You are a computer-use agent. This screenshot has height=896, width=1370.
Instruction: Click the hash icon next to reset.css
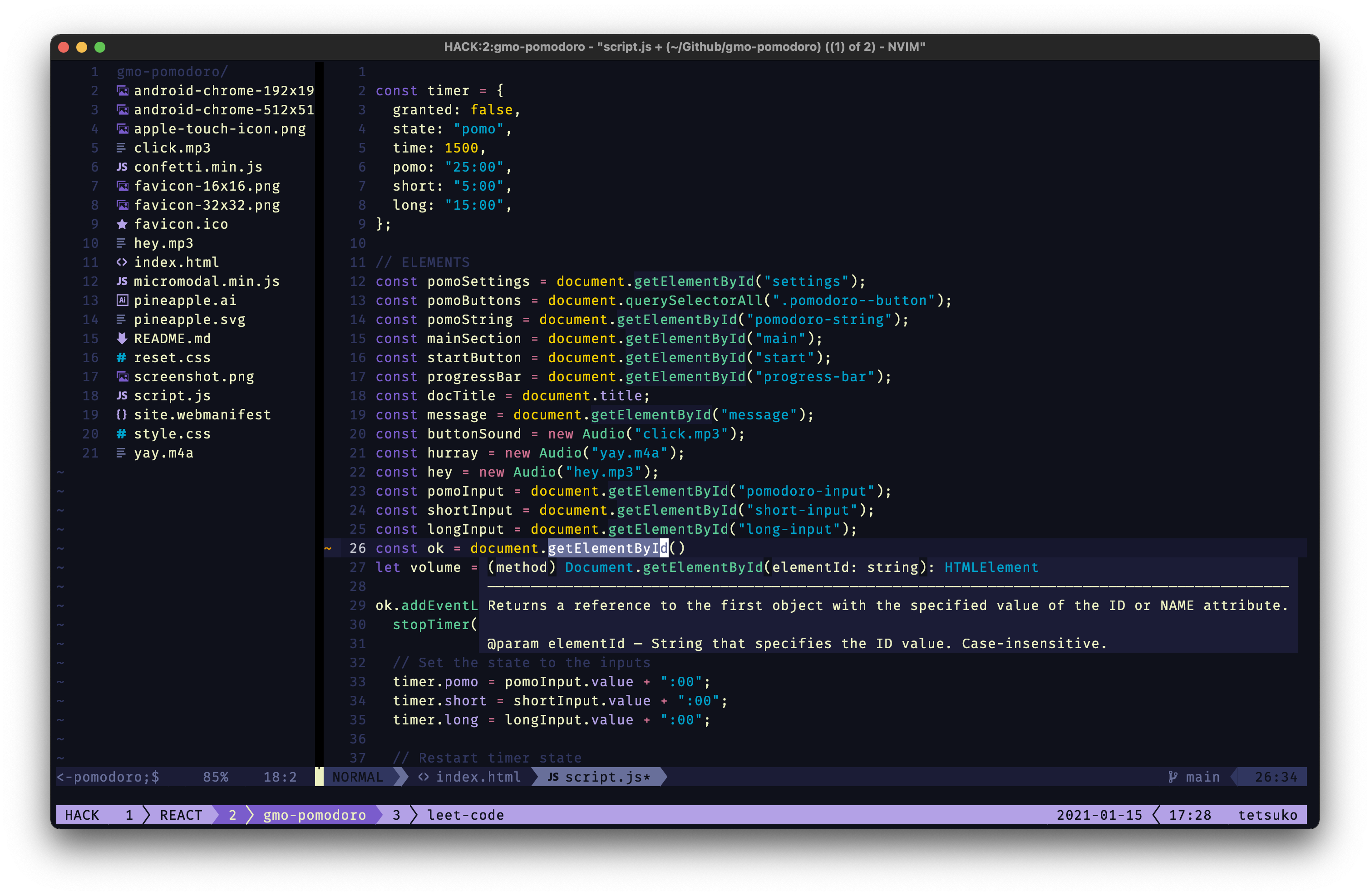[x=122, y=357]
